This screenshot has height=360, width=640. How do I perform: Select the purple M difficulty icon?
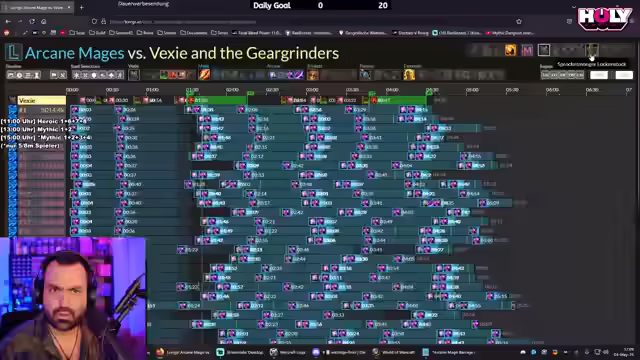[x=527, y=50]
